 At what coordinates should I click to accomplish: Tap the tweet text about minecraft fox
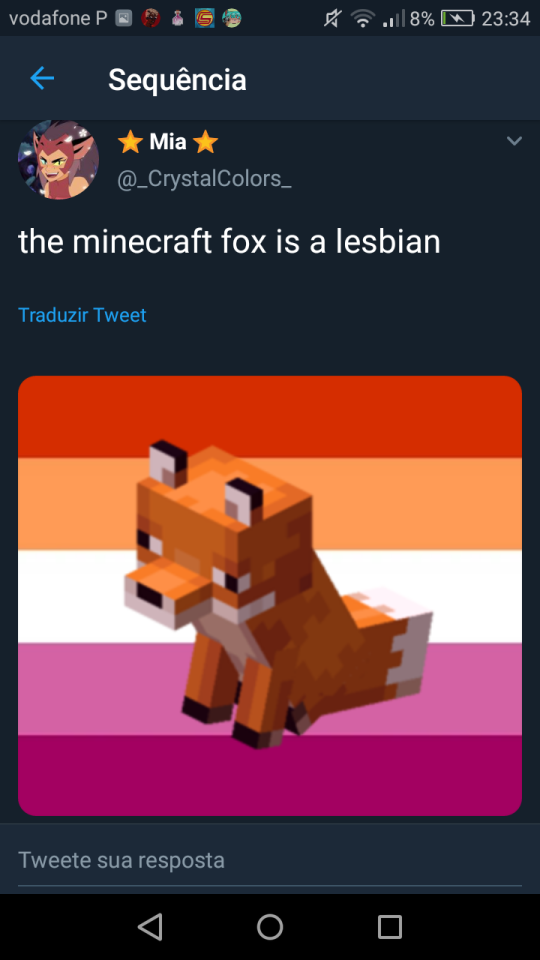pyautogui.click(x=230, y=242)
